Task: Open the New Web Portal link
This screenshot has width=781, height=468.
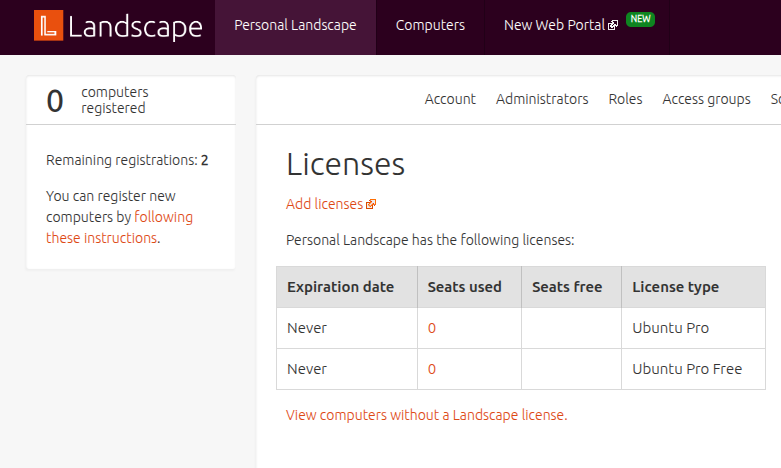Action: click(x=554, y=25)
